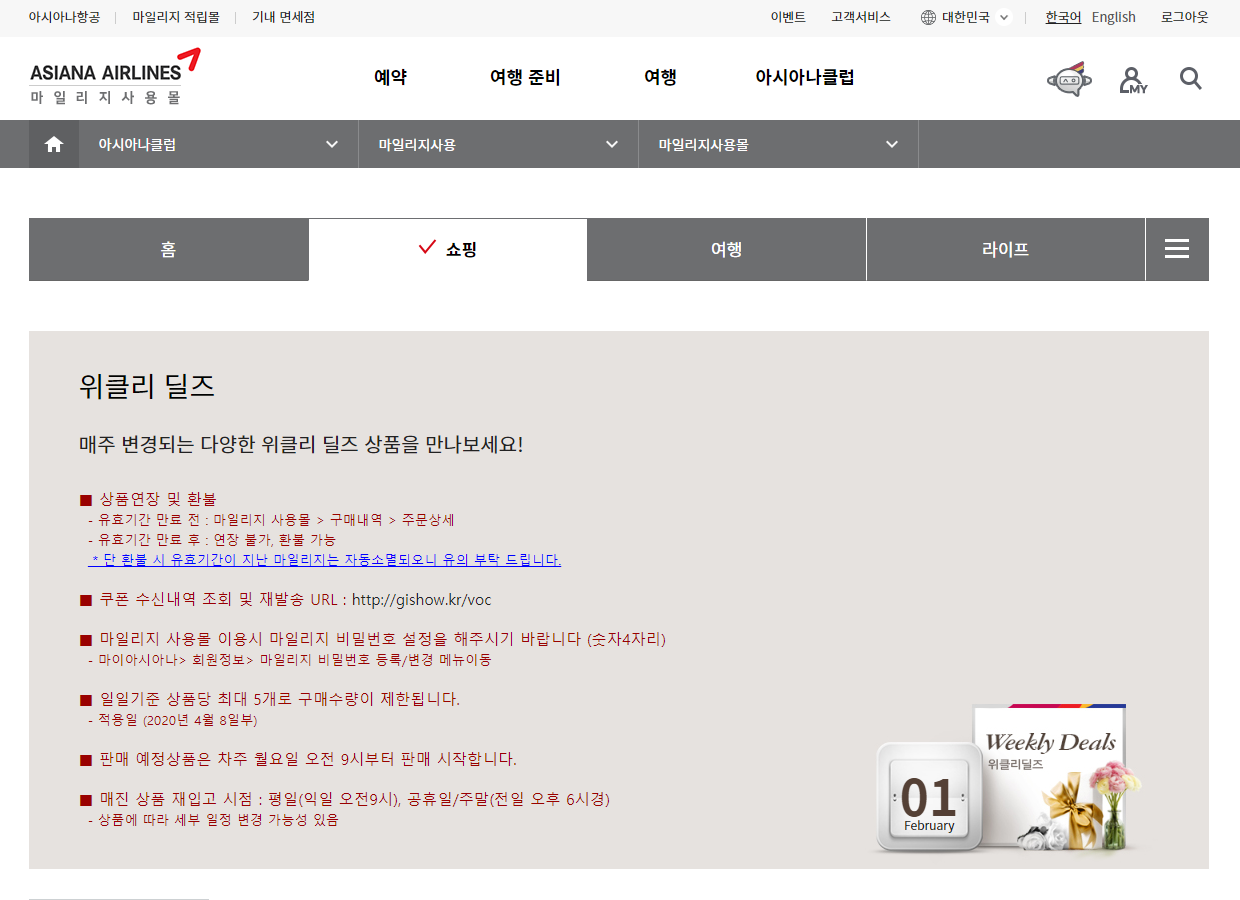The image size is (1240, 900).
Task: Click the gishow.kr/voc coupon URL text
Action: [x=421, y=600]
